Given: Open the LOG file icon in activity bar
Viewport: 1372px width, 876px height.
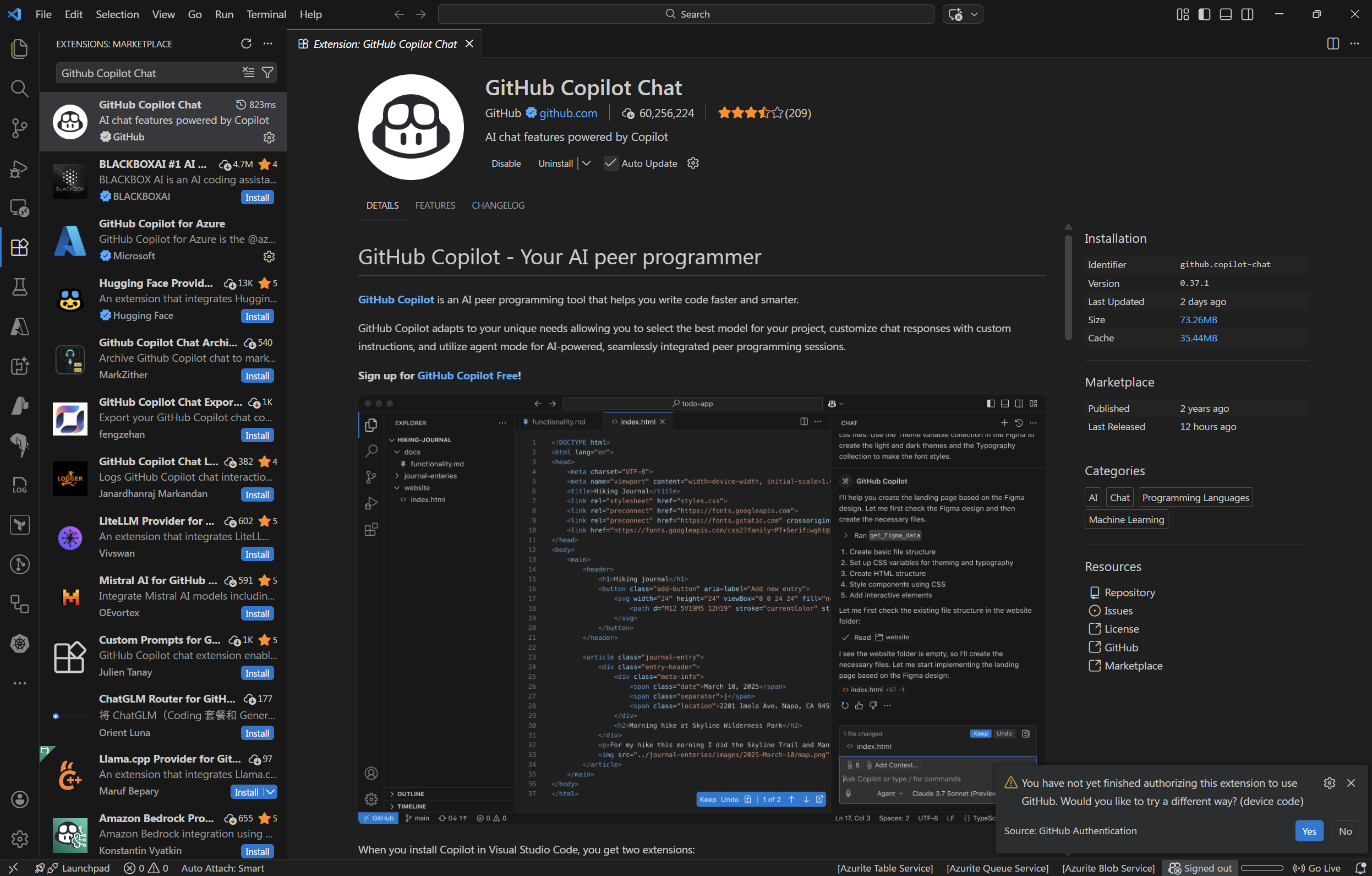Looking at the screenshot, I should [19, 485].
